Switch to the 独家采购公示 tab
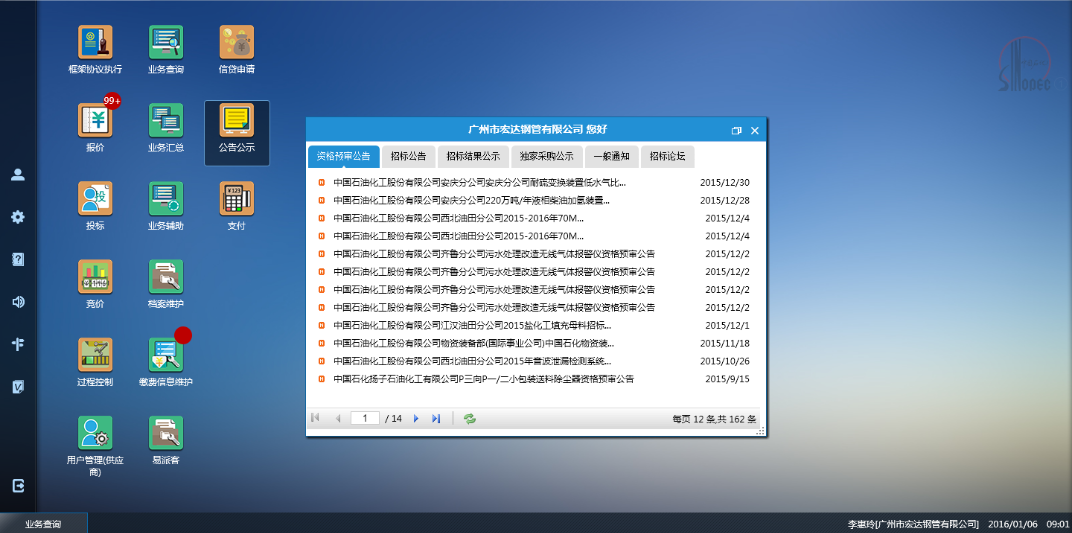The width and height of the screenshot is (1072, 533). click(547, 157)
